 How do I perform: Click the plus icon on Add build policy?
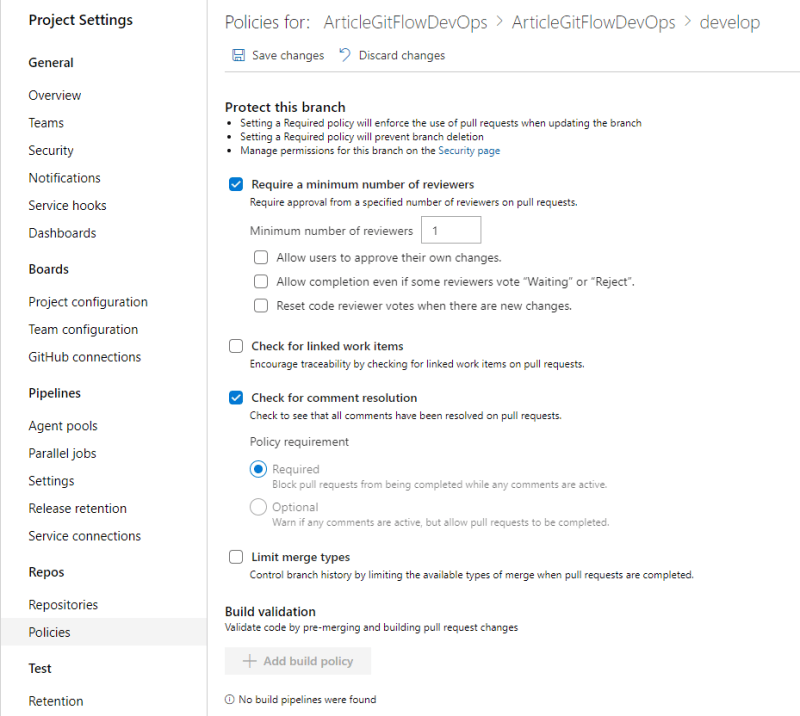(x=249, y=661)
